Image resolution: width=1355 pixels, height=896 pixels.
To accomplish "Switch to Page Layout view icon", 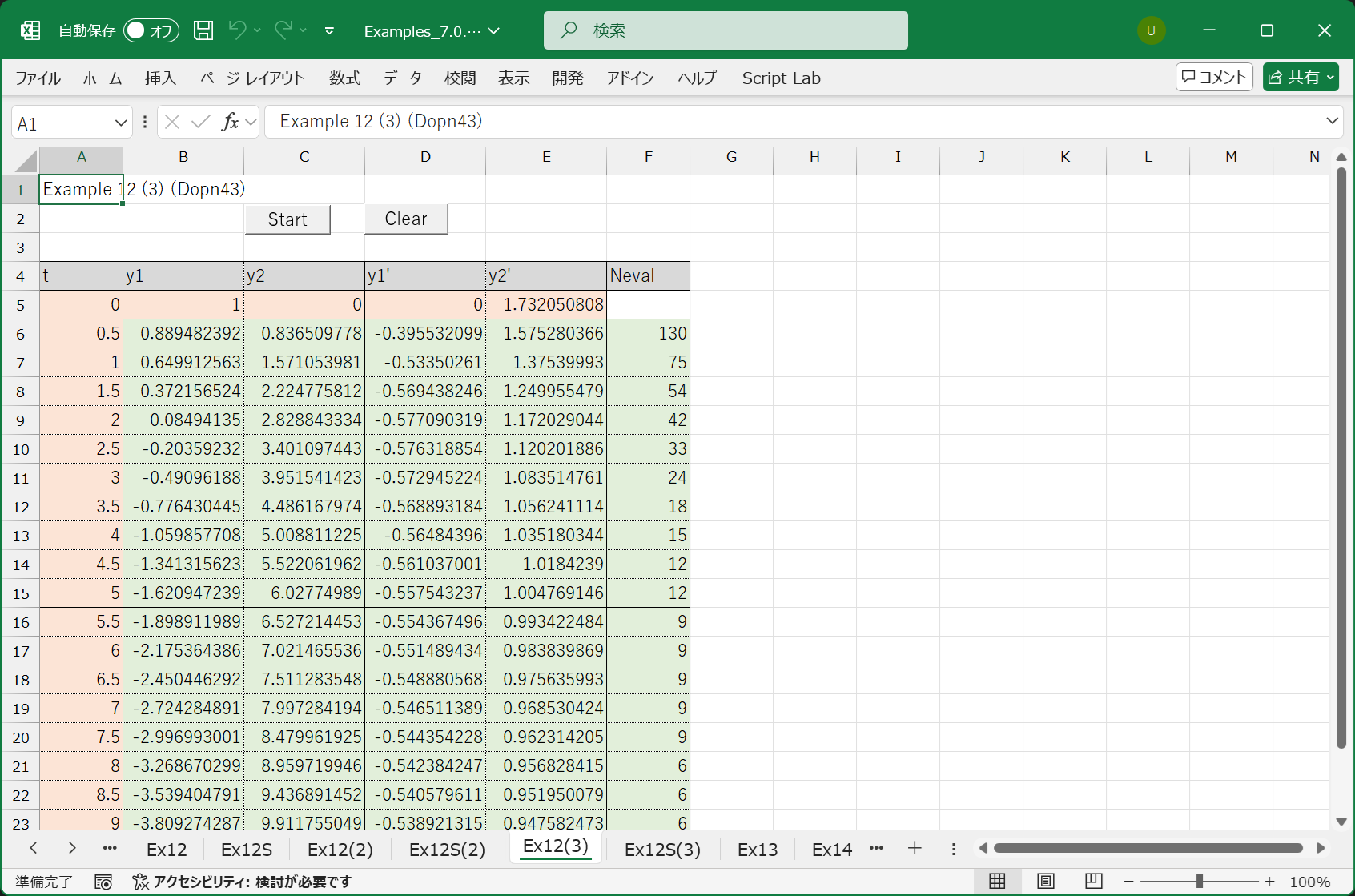I will pos(1045,881).
